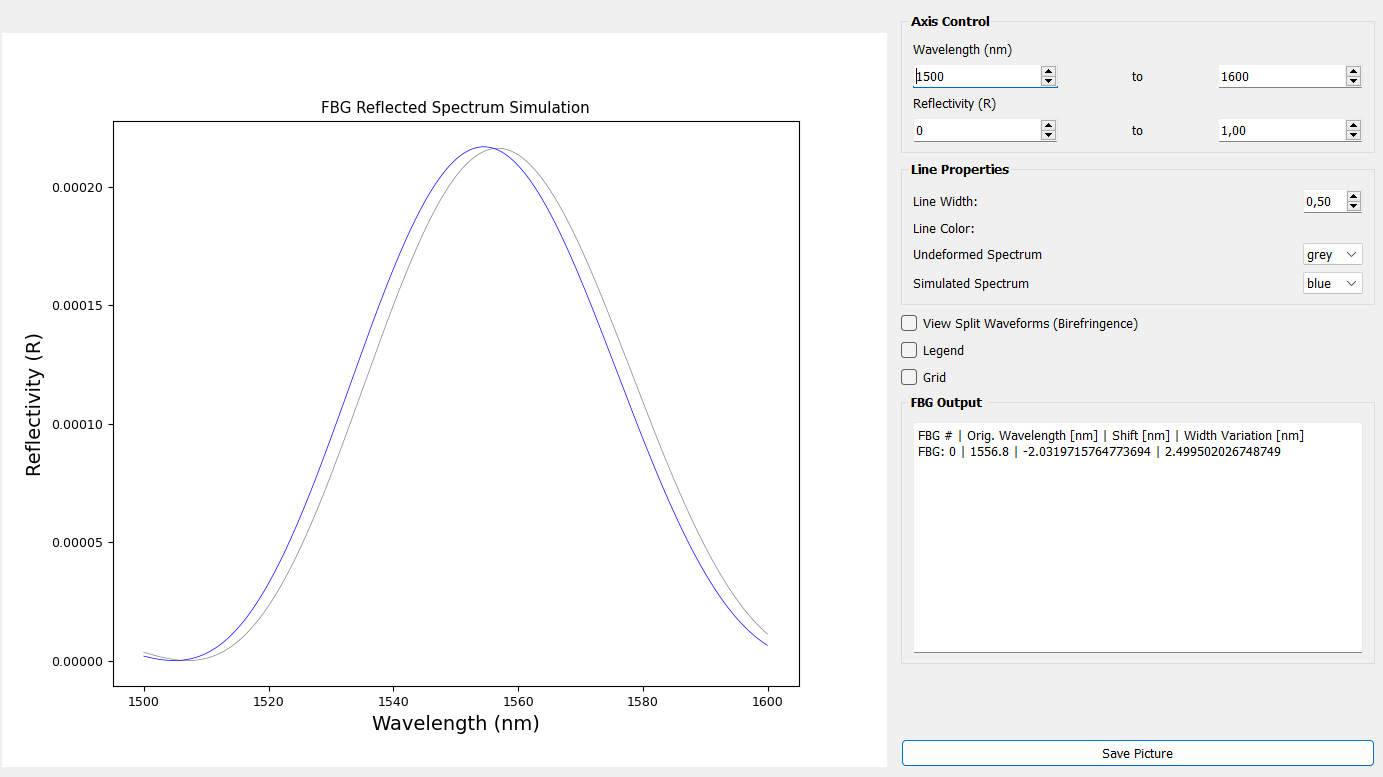
Task: Increase wavelength maximum with up arrow
Action: (x=1353, y=71)
